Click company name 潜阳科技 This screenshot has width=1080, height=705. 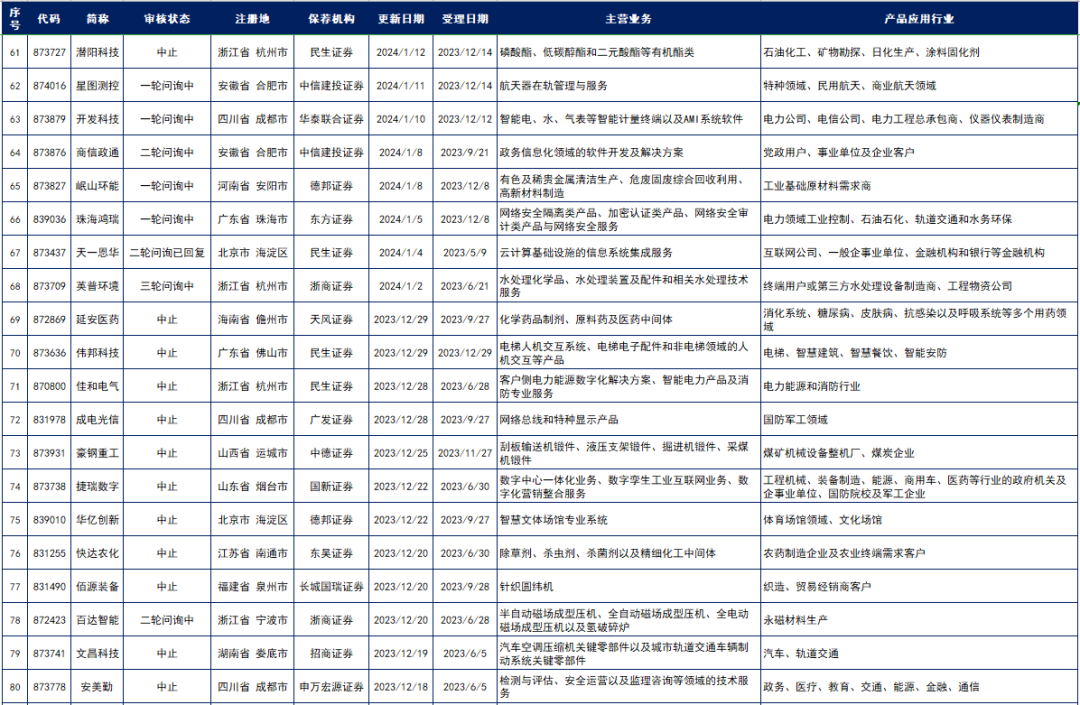click(x=98, y=52)
